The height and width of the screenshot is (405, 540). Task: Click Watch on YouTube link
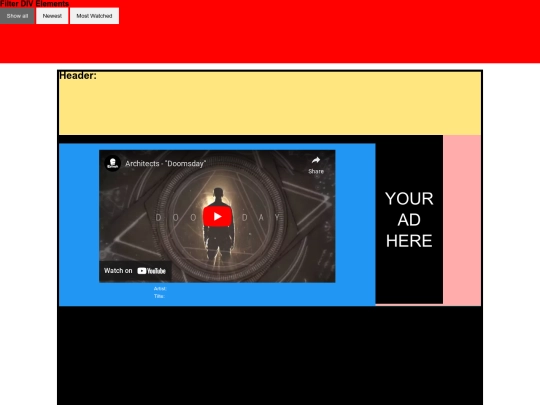pyautogui.click(x=135, y=271)
